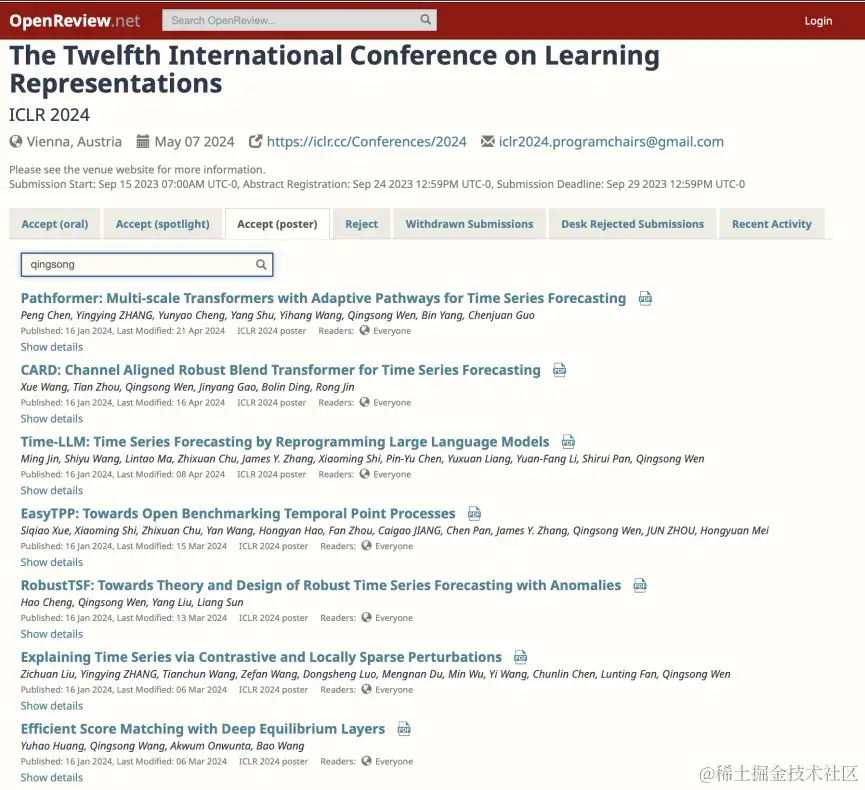The width and height of the screenshot is (865, 790).
Task: Expand Show details under CARD
Action: [x=52, y=419]
